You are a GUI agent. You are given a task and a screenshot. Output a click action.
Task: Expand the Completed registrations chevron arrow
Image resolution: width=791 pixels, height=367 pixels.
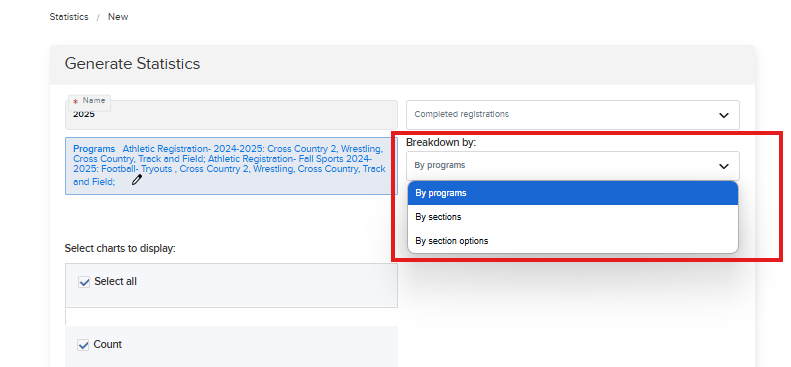click(723, 115)
